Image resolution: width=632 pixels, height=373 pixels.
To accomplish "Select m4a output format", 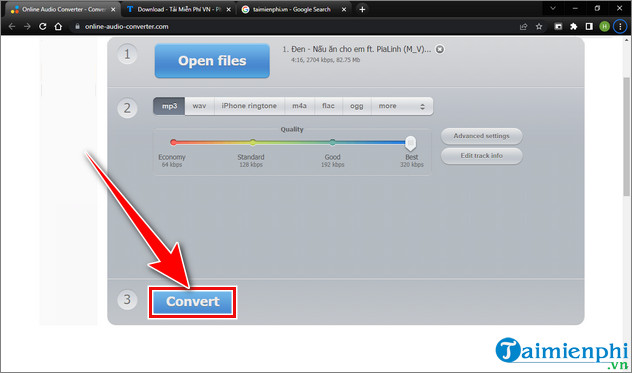I will point(299,106).
